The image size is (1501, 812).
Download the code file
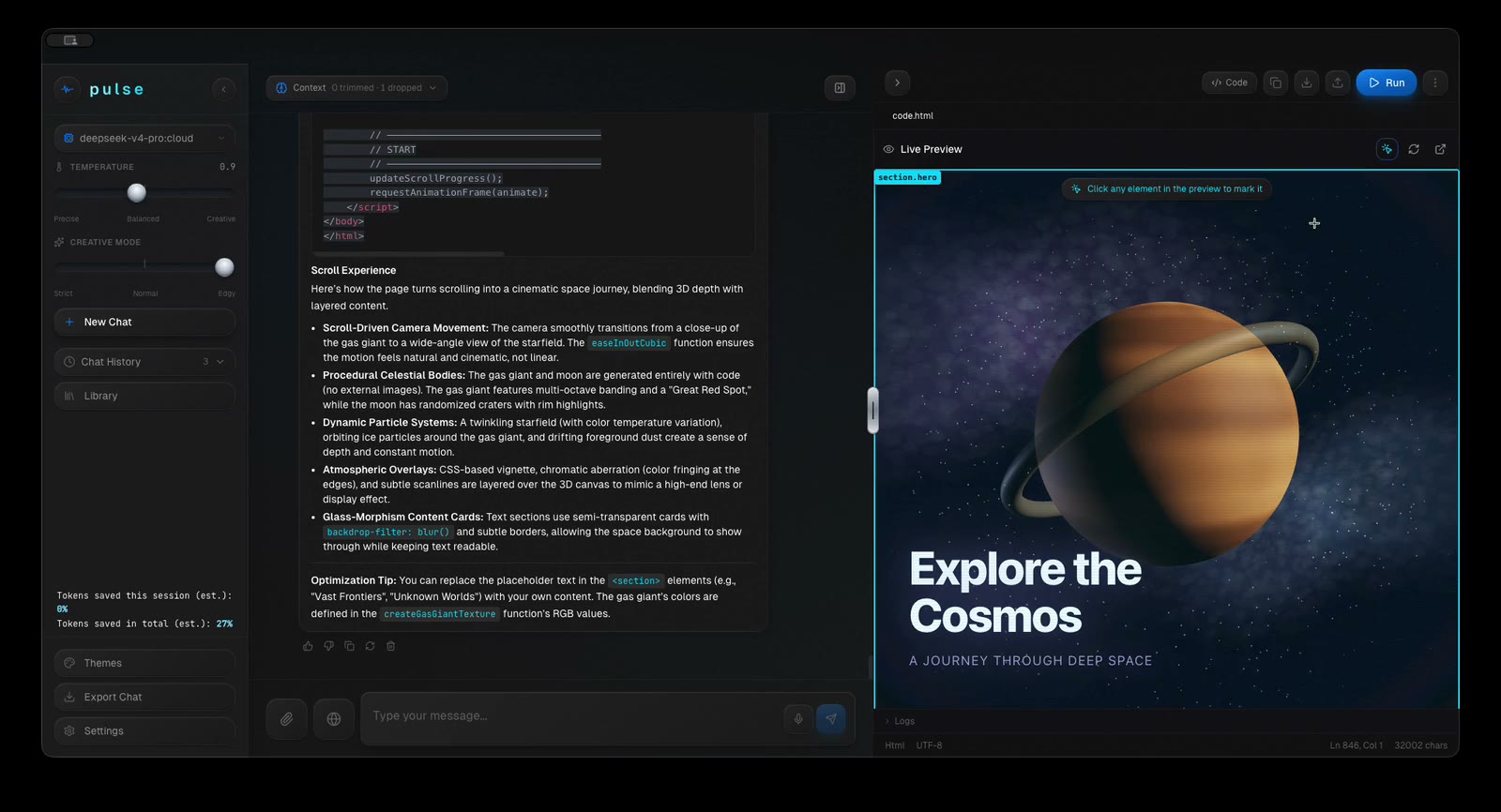[1307, 83]
